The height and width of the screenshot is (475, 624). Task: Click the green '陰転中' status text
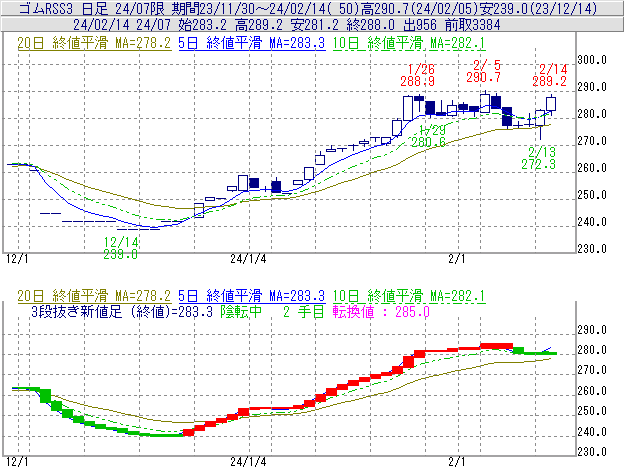tap(241, 311)
